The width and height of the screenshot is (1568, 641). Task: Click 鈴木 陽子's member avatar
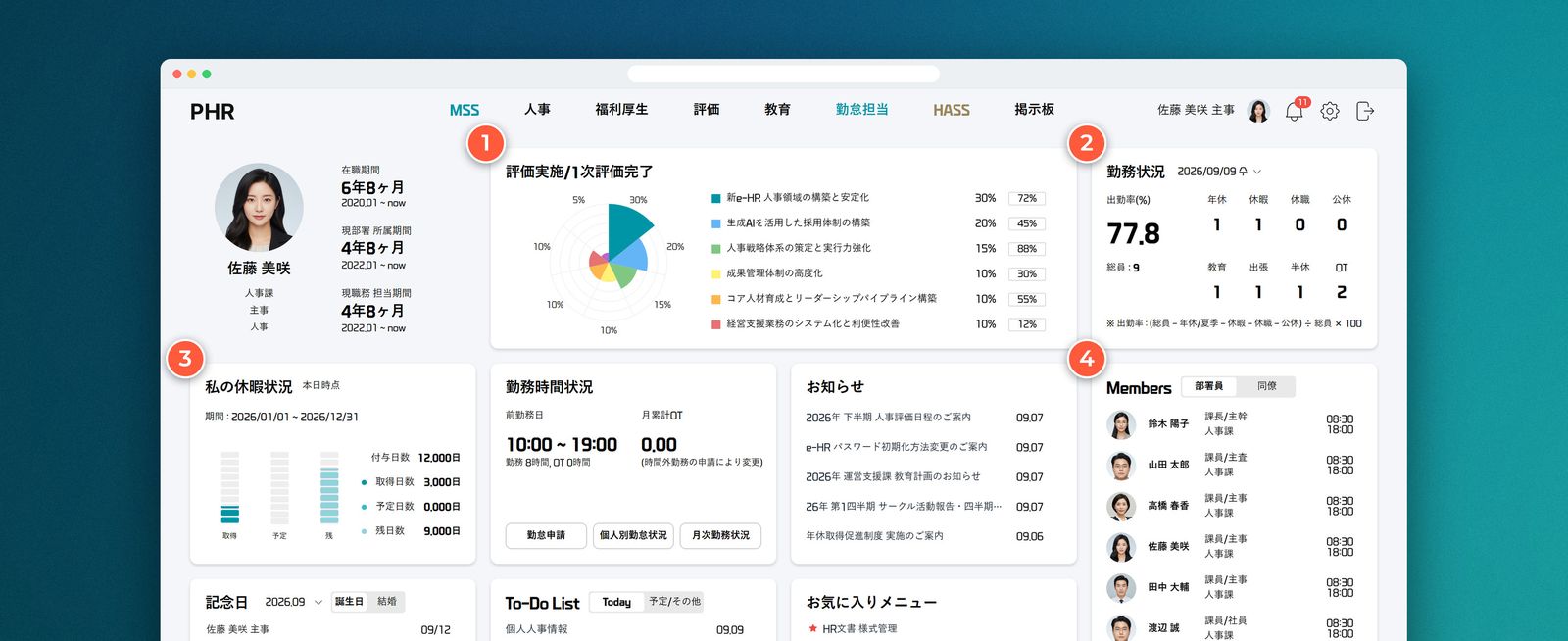[1121, 423]
